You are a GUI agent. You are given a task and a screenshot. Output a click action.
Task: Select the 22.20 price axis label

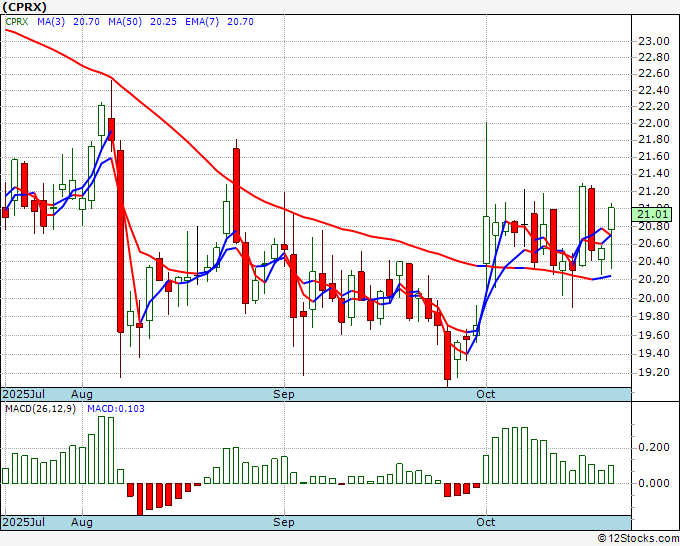point(654,107)
